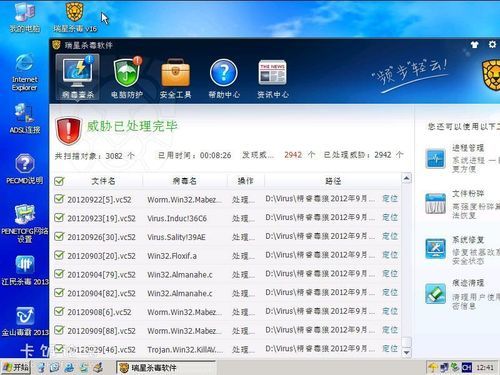Uncheck the 20120909[88].vc52 row checkbox
The height and width of the screenshot is (375, 500).
coord(59,330)
